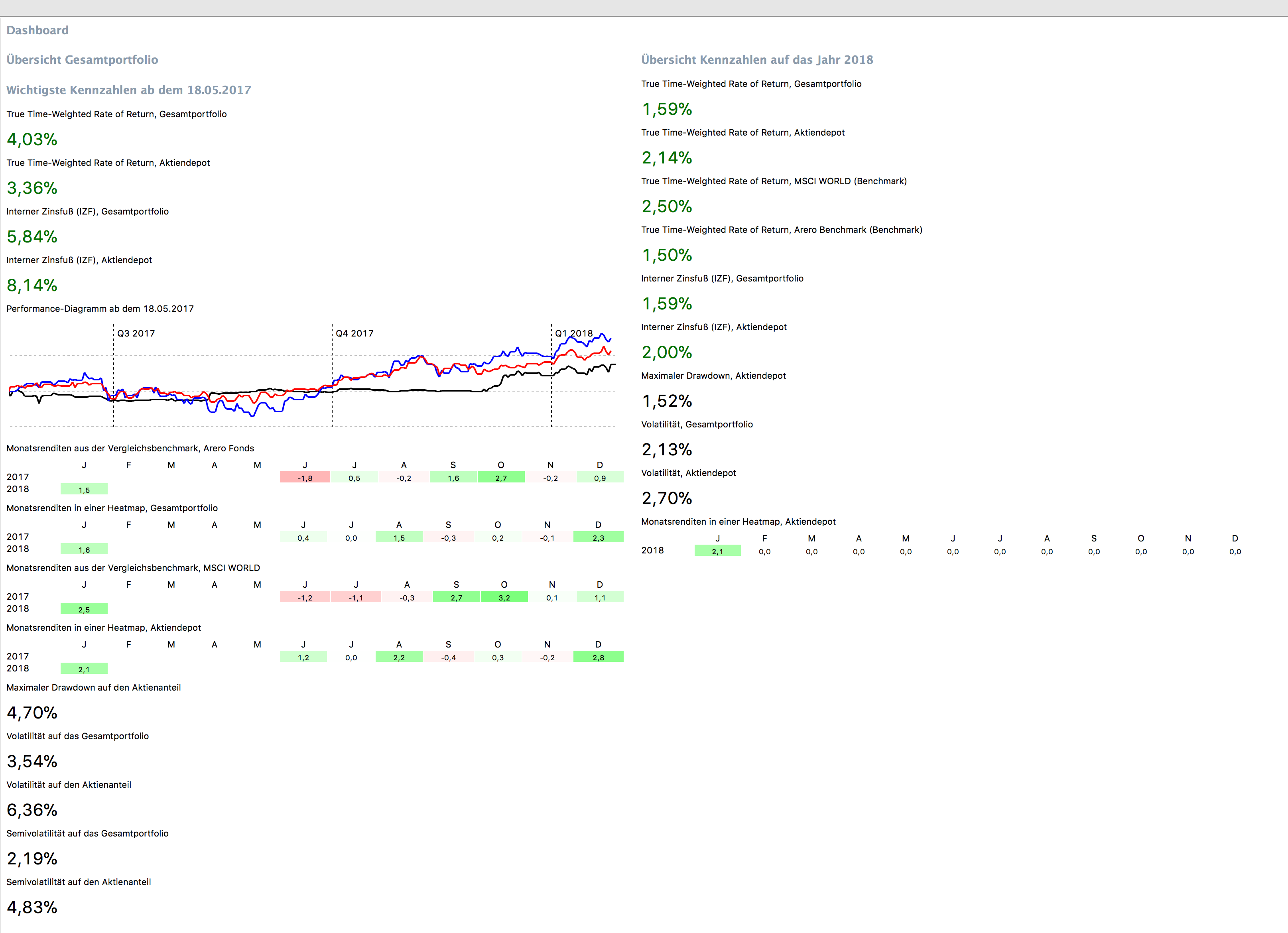
Task: Click the 4,83% Semivolatilität Aktienanteil value
Action: [32, 907]
